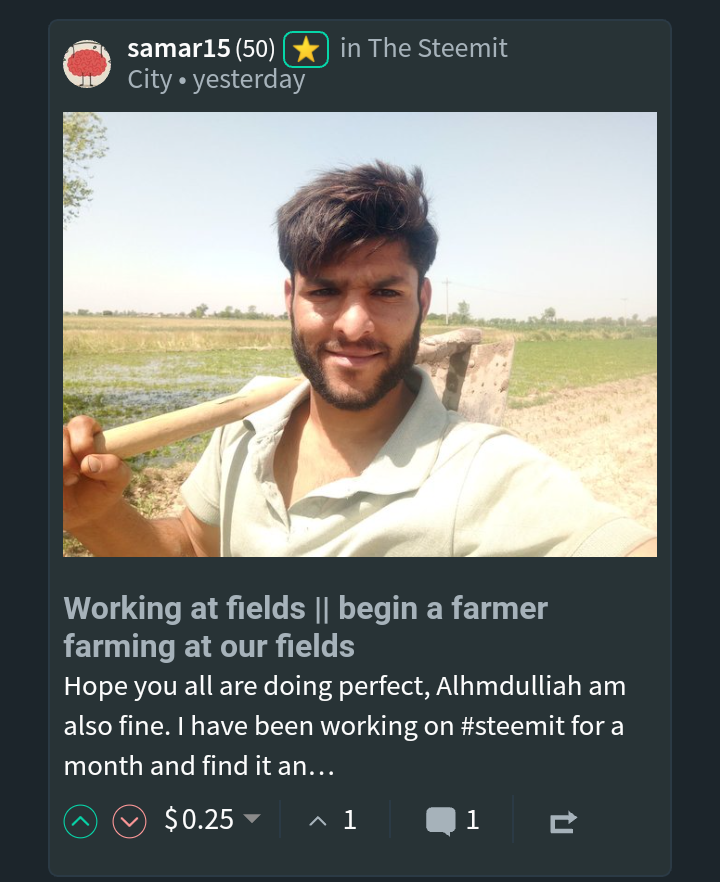
Task: Open the farmer selfie post thumbnail
Action: 360,334
